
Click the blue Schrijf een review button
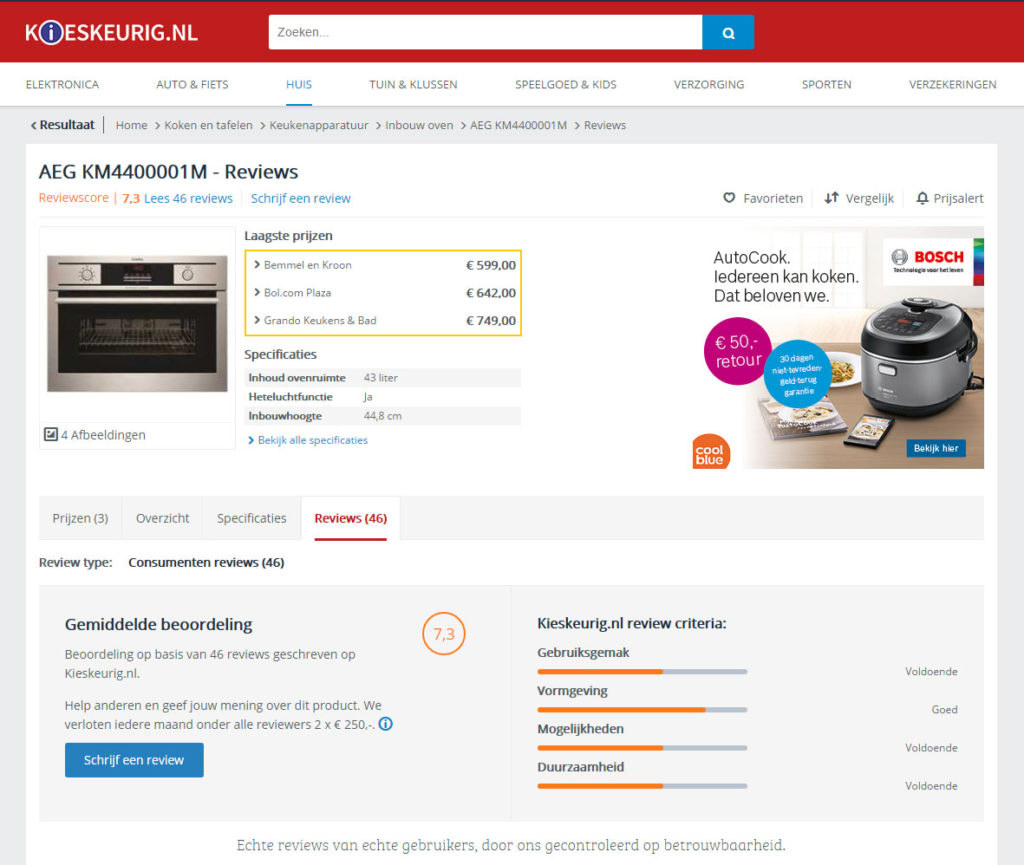(x=134, y=760)
